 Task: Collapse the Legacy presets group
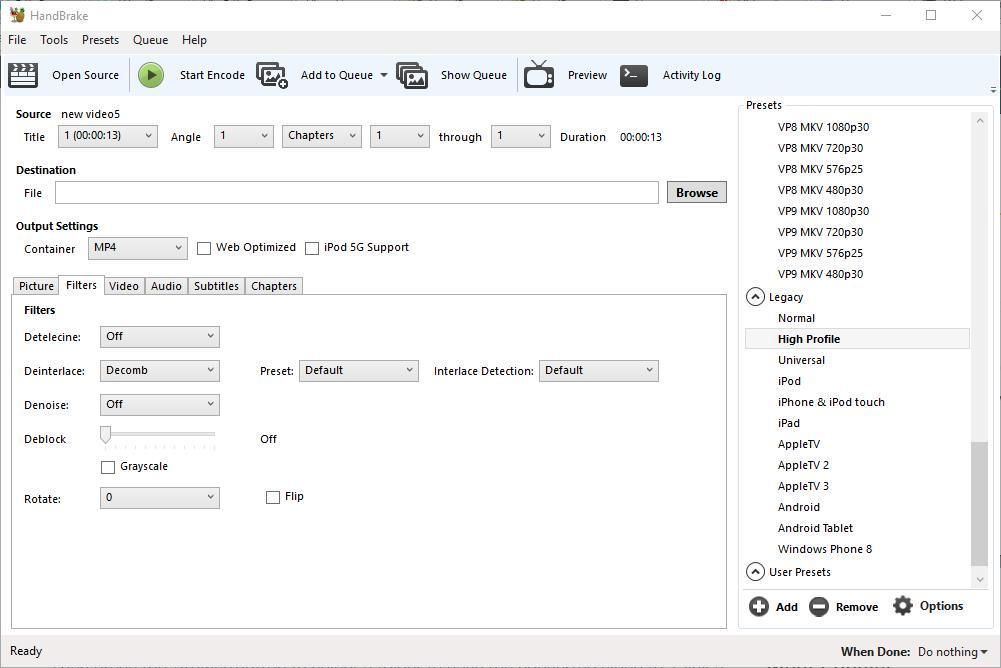[755, 297]
